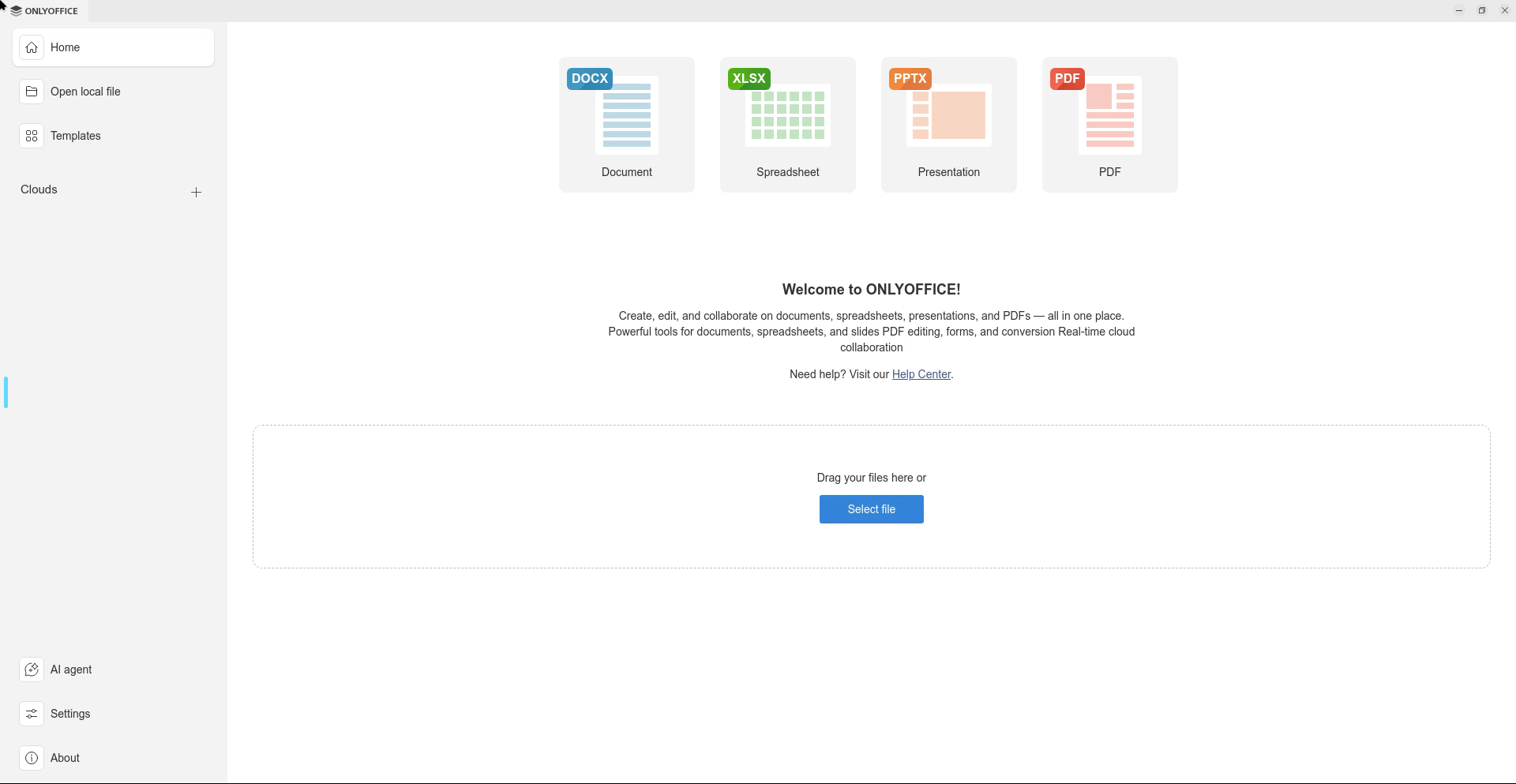The image size is (1516, 784).
Task: Close the ONLYOFFICE window
Action: (x=1504, y=11)
